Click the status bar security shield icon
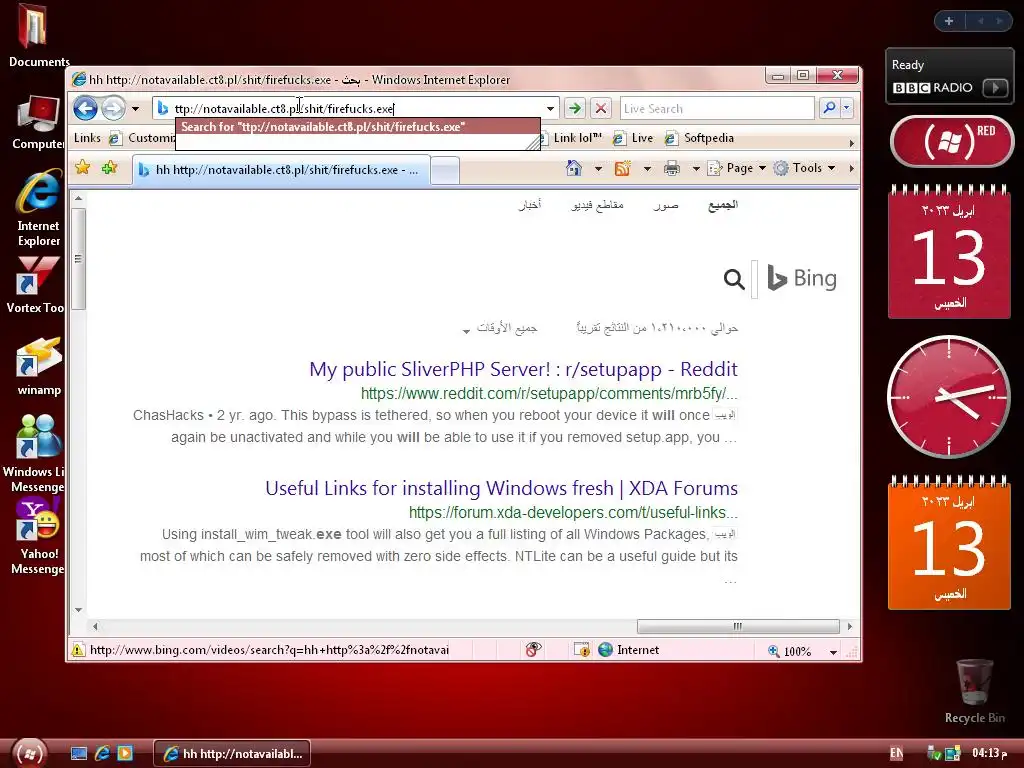The height and width of the screenshot is (768, 1024). [581, 650]
